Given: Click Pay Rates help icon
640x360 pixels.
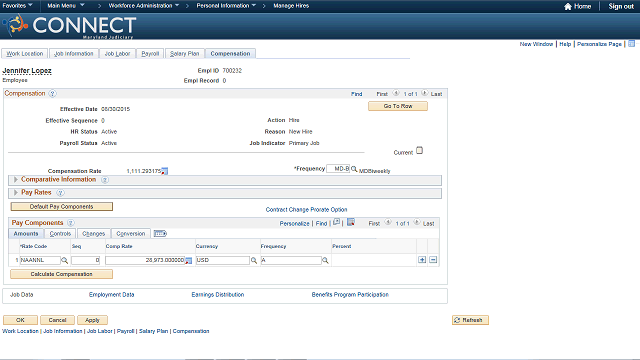Looking at the screenshot, I should click(x=60, y=193).
